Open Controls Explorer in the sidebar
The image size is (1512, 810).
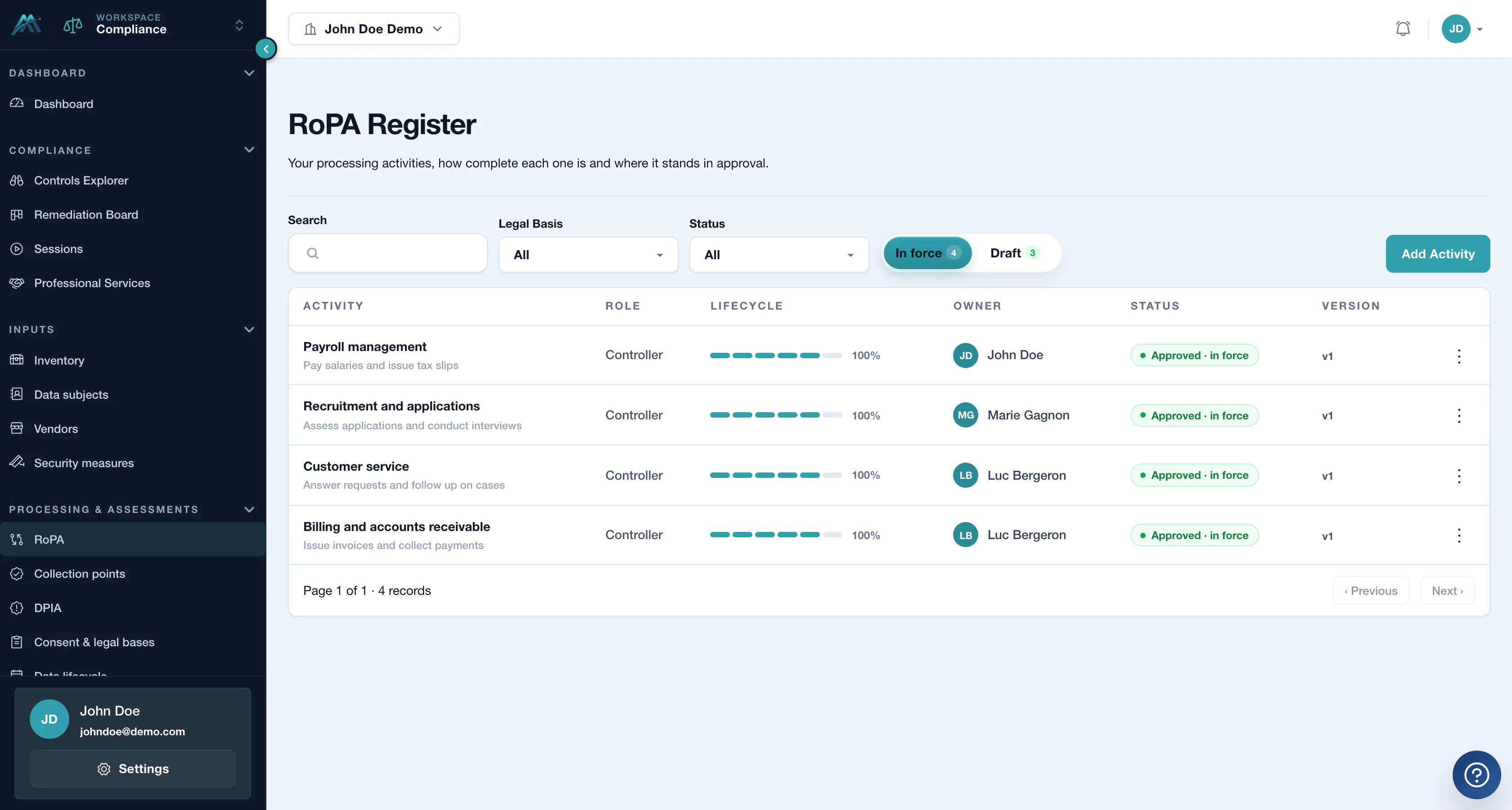click(x=133, y=180)
